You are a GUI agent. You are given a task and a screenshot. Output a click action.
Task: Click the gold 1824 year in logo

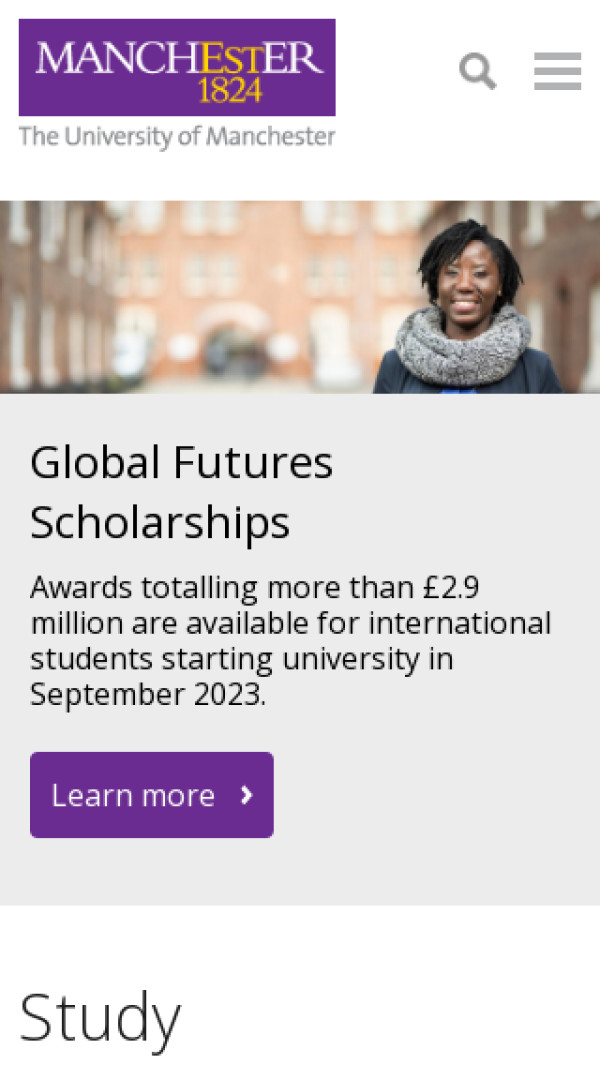[230, 92]
